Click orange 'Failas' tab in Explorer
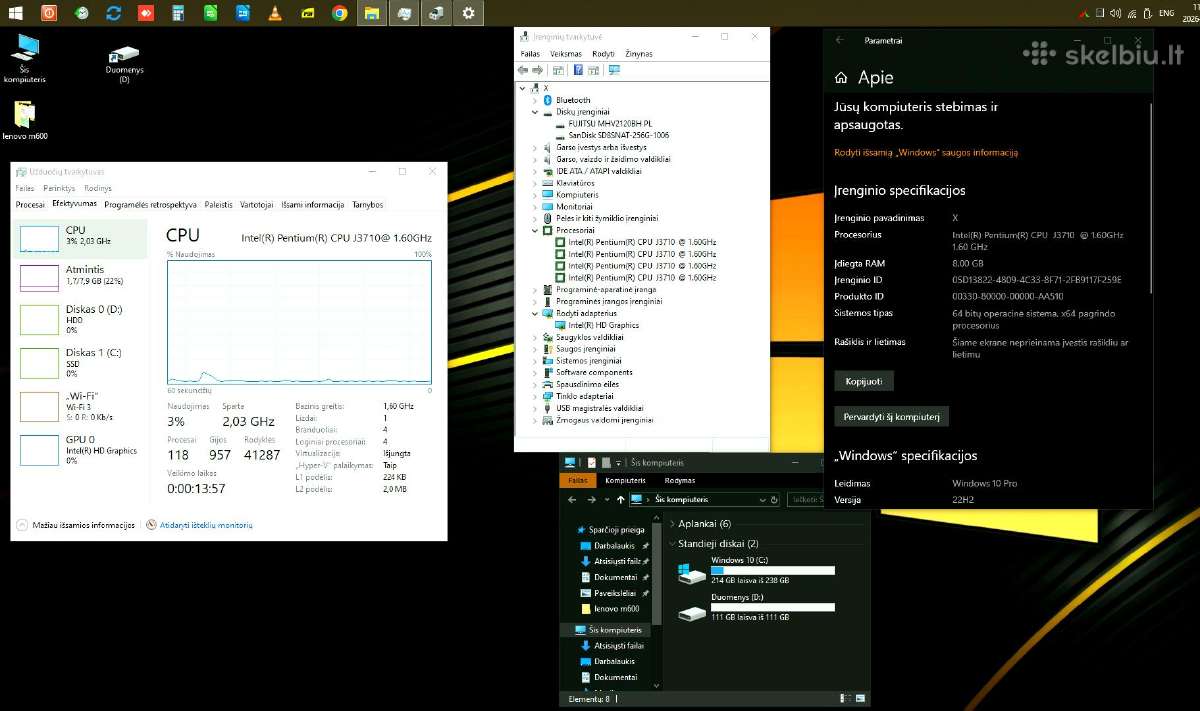This screenshot has width=1200, height=711. (x=577, y=480)
